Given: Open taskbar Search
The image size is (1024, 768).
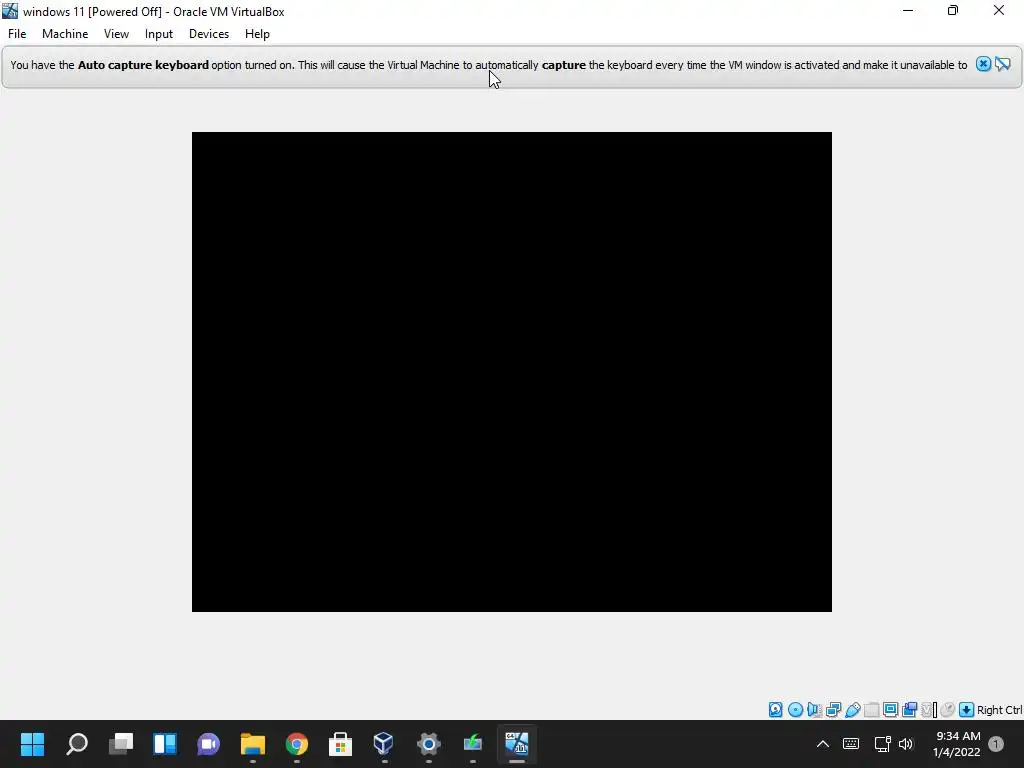Looking at the screenshot, I should pos(77,744).
